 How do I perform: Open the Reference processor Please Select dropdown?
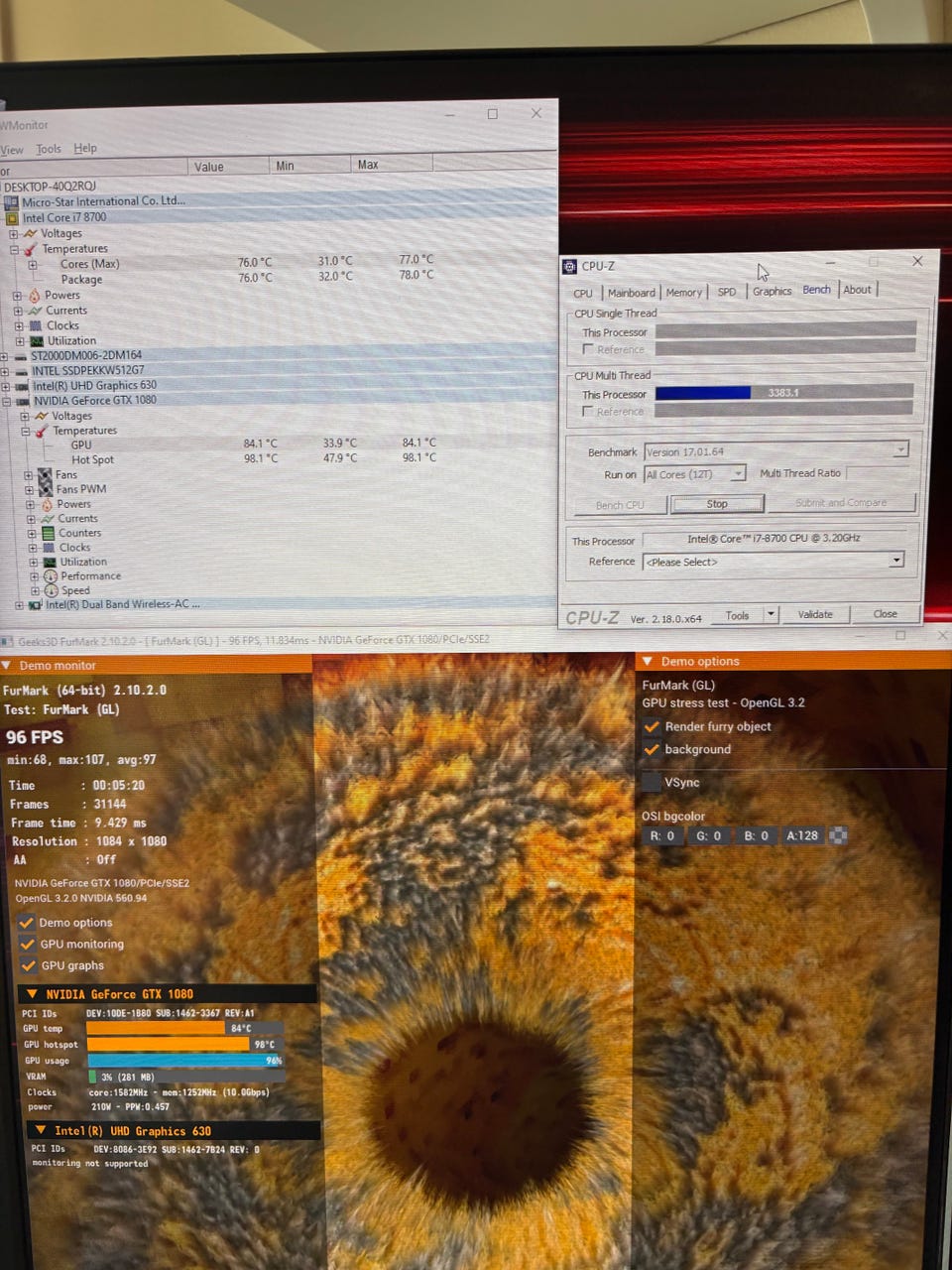[x=895, y=562]
